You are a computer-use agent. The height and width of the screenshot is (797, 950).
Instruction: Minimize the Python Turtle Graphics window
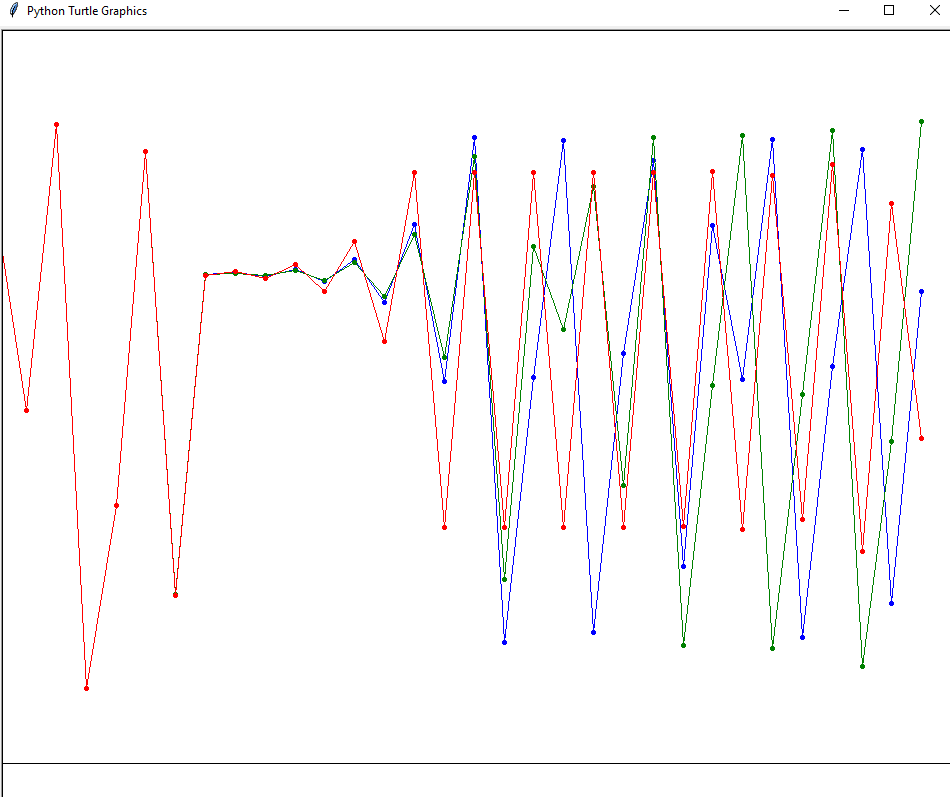pos(844,11)
